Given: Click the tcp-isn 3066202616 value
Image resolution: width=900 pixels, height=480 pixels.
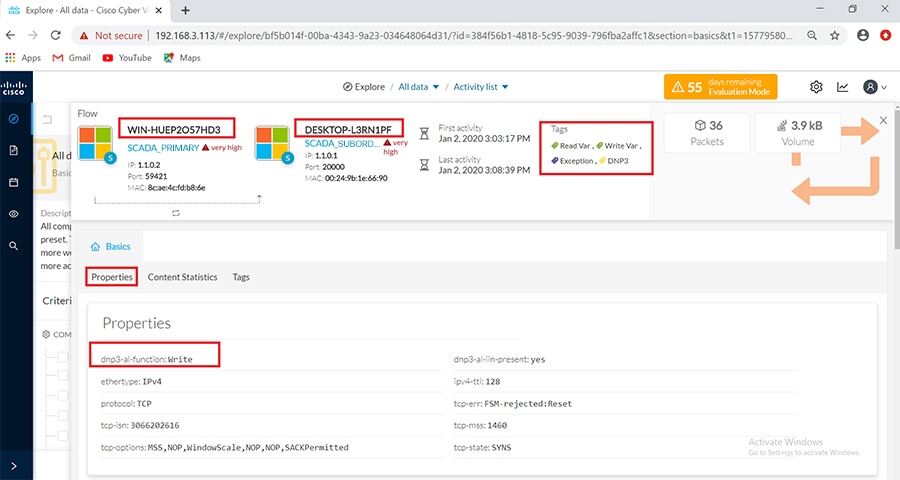Looking at the screenshot, I should [155, 425].
